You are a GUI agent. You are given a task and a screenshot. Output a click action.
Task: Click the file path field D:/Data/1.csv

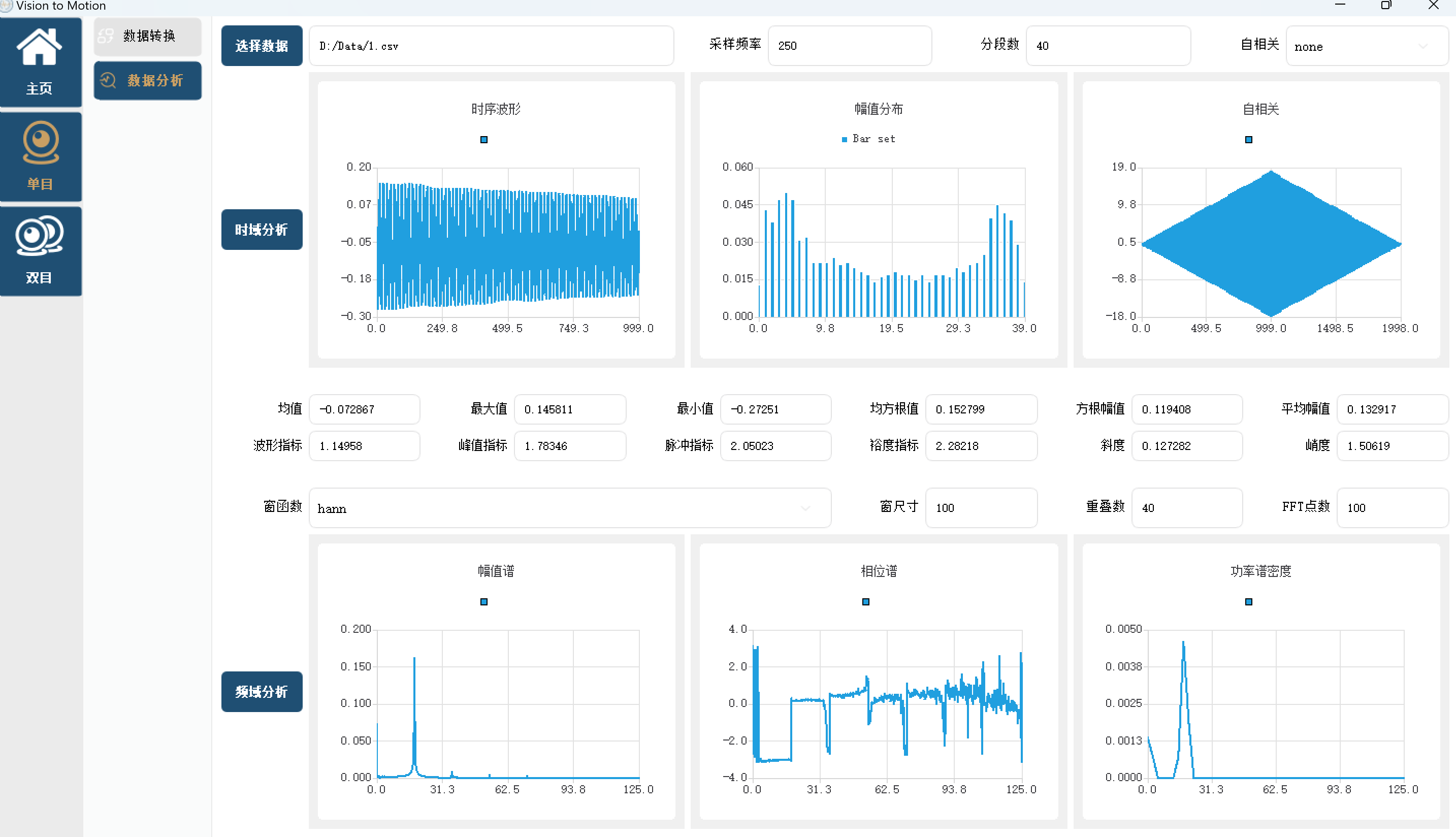pyautogui.click(x=491, y=46)
